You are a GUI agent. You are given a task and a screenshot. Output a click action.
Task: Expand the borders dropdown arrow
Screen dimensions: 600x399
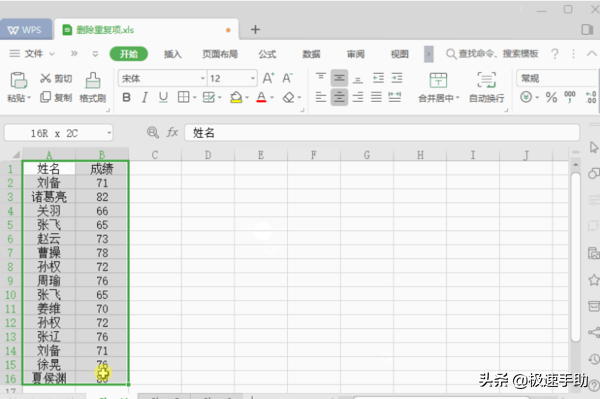click(x=194, y=98)
